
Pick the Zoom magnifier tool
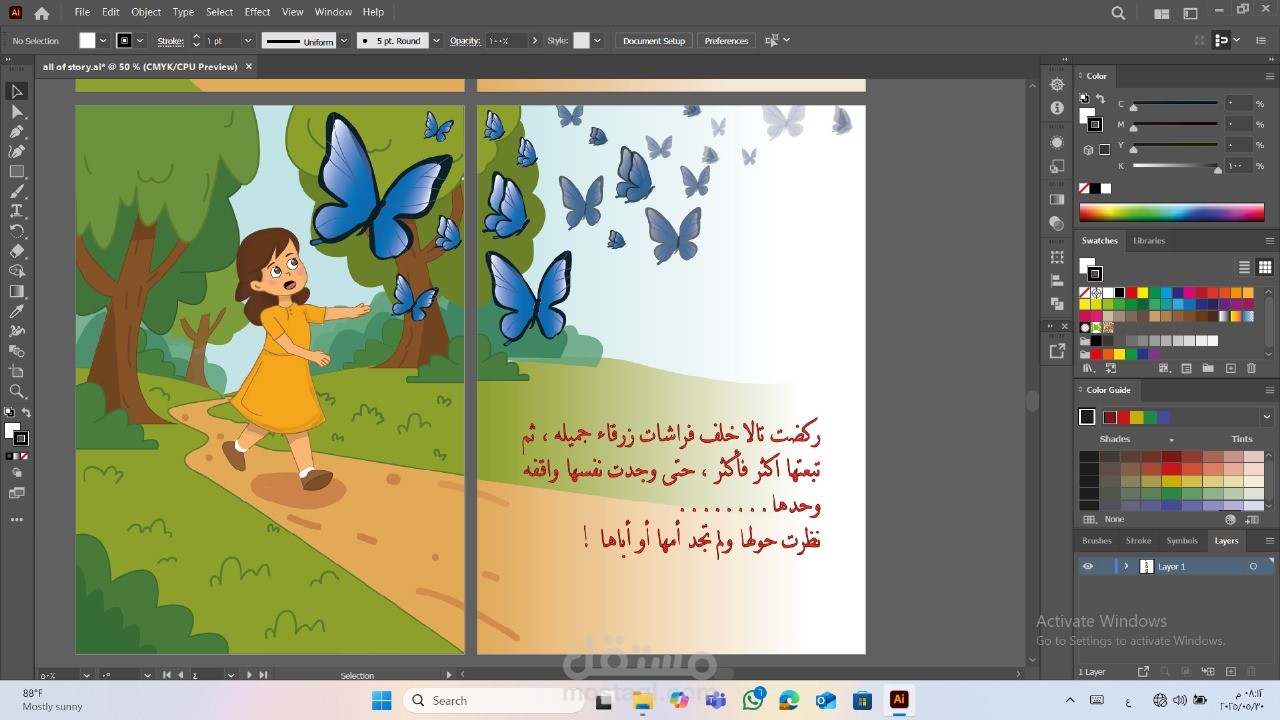tap(17, 391)
